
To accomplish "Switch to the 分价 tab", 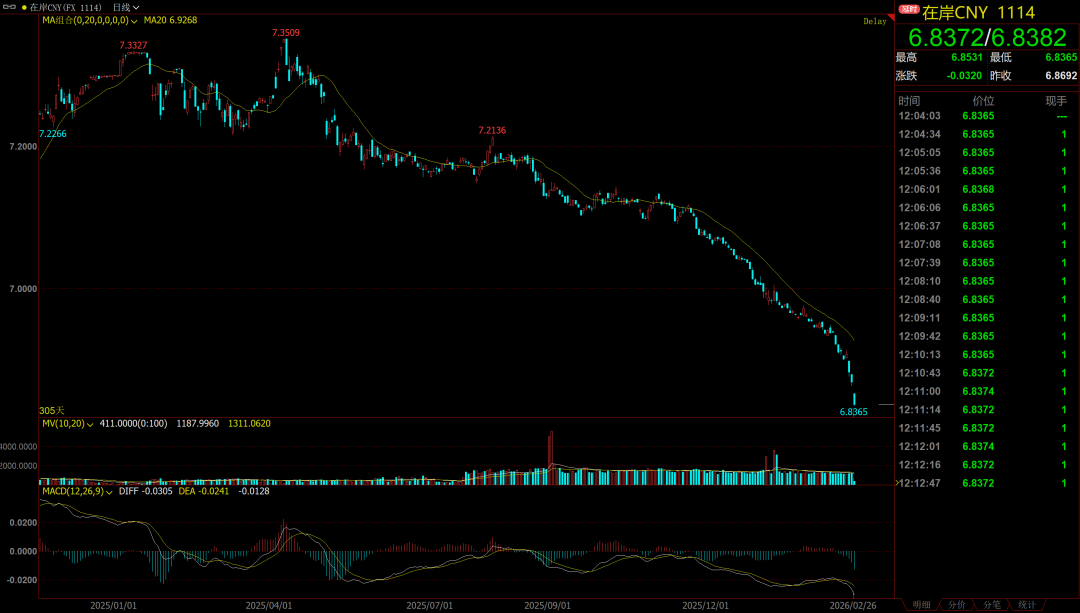I will [x=957, y=605].
